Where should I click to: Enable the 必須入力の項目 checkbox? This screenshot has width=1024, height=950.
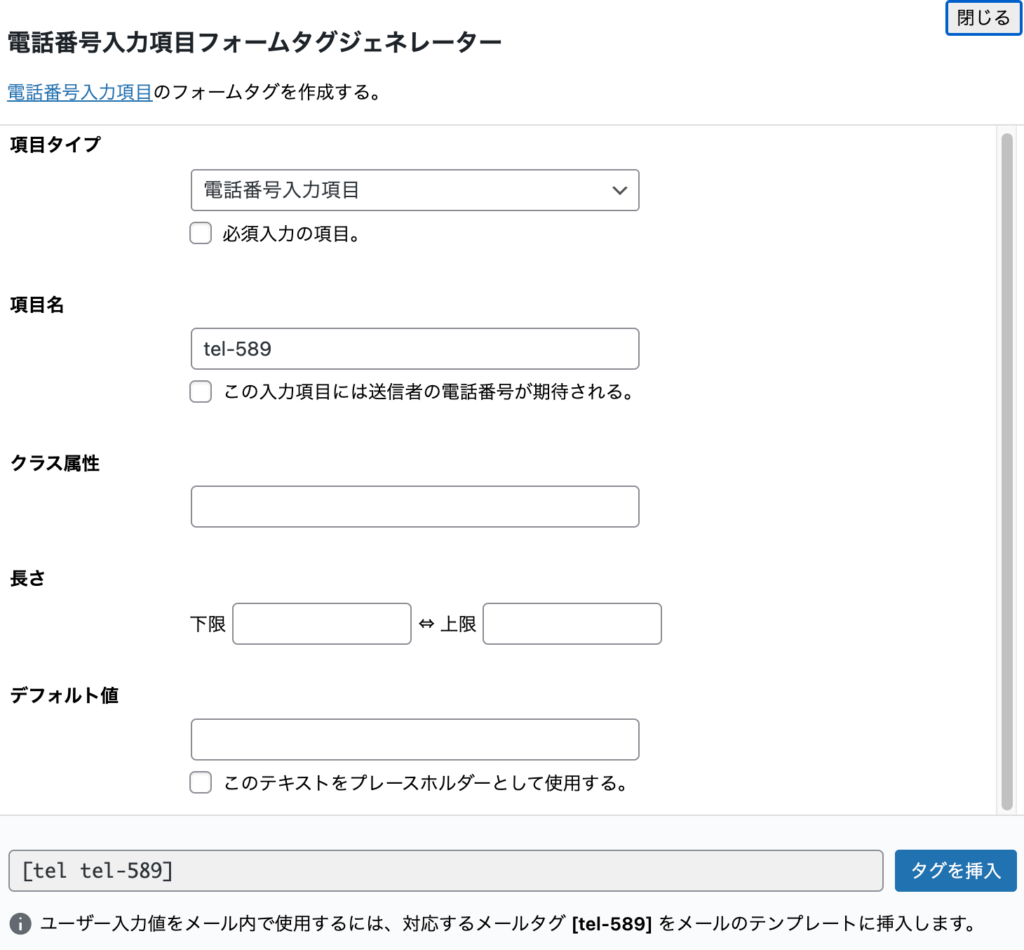coord(201,234)
